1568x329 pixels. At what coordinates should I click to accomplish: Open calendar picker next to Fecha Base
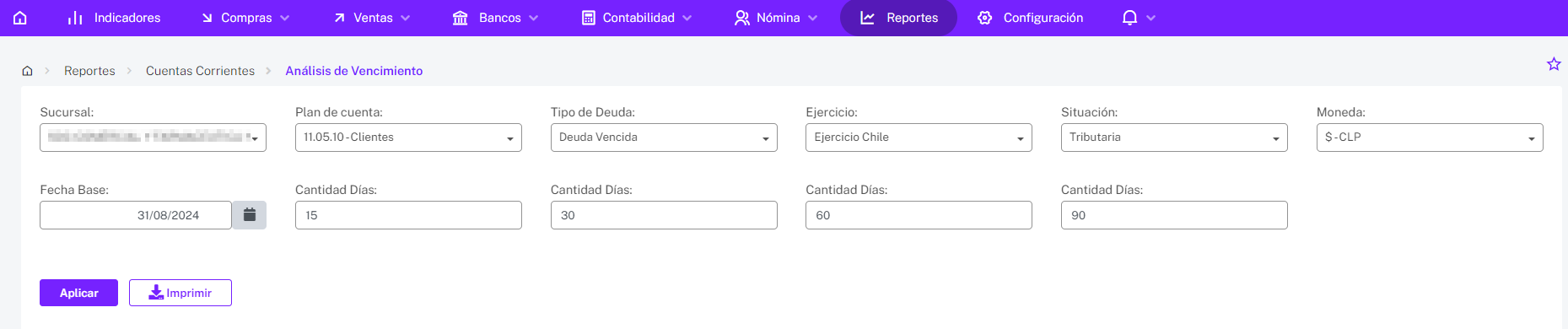pos(249,215)
